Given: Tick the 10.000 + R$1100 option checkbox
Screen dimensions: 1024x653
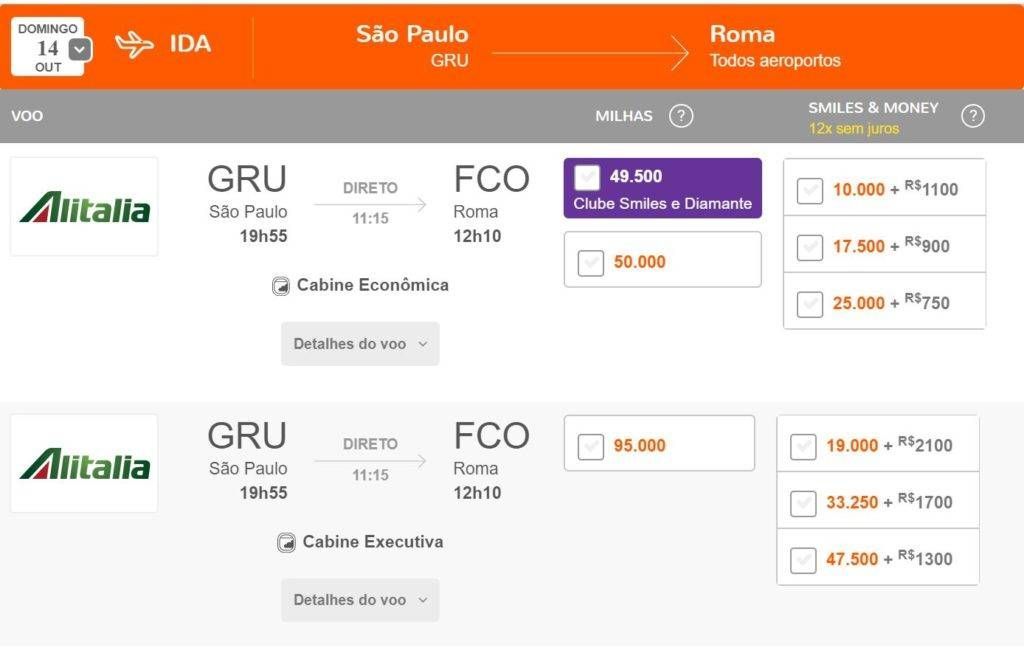Looking at the screenshot, I should 810,191.
